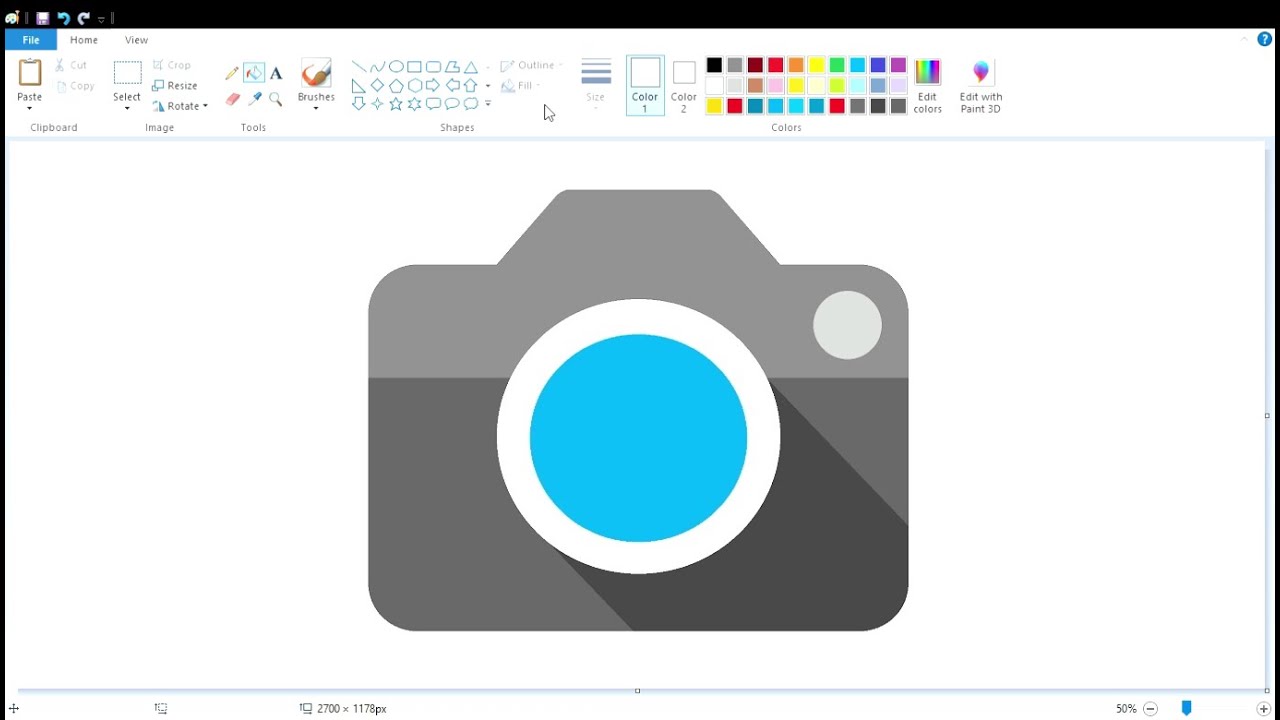Expand the Shapes gallery more arrow
Screen dimensions: 1280x720
click(x=488, y=104)
